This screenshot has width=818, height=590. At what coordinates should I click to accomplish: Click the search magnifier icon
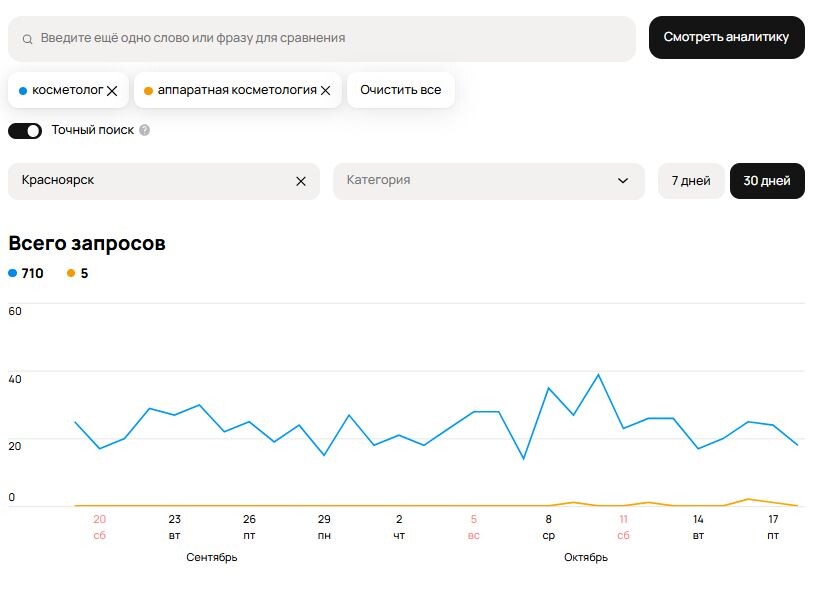(x=28, y=39)
